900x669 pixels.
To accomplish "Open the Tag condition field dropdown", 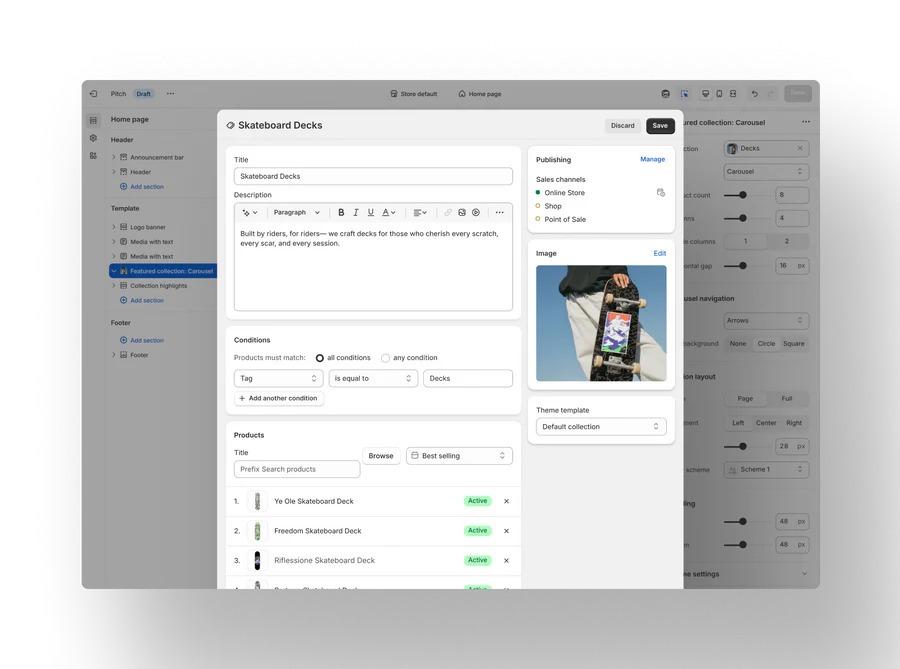I will pos(278,378).
